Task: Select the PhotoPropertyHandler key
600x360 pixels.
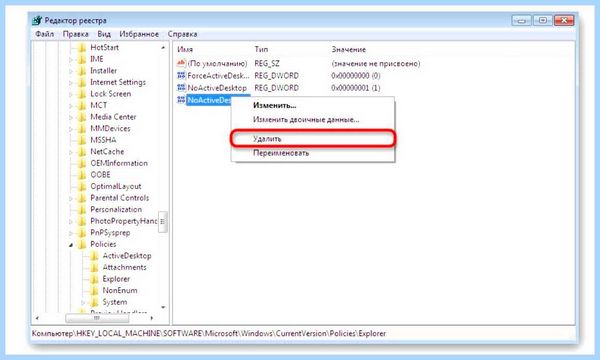Action: [x=124, y=221]
